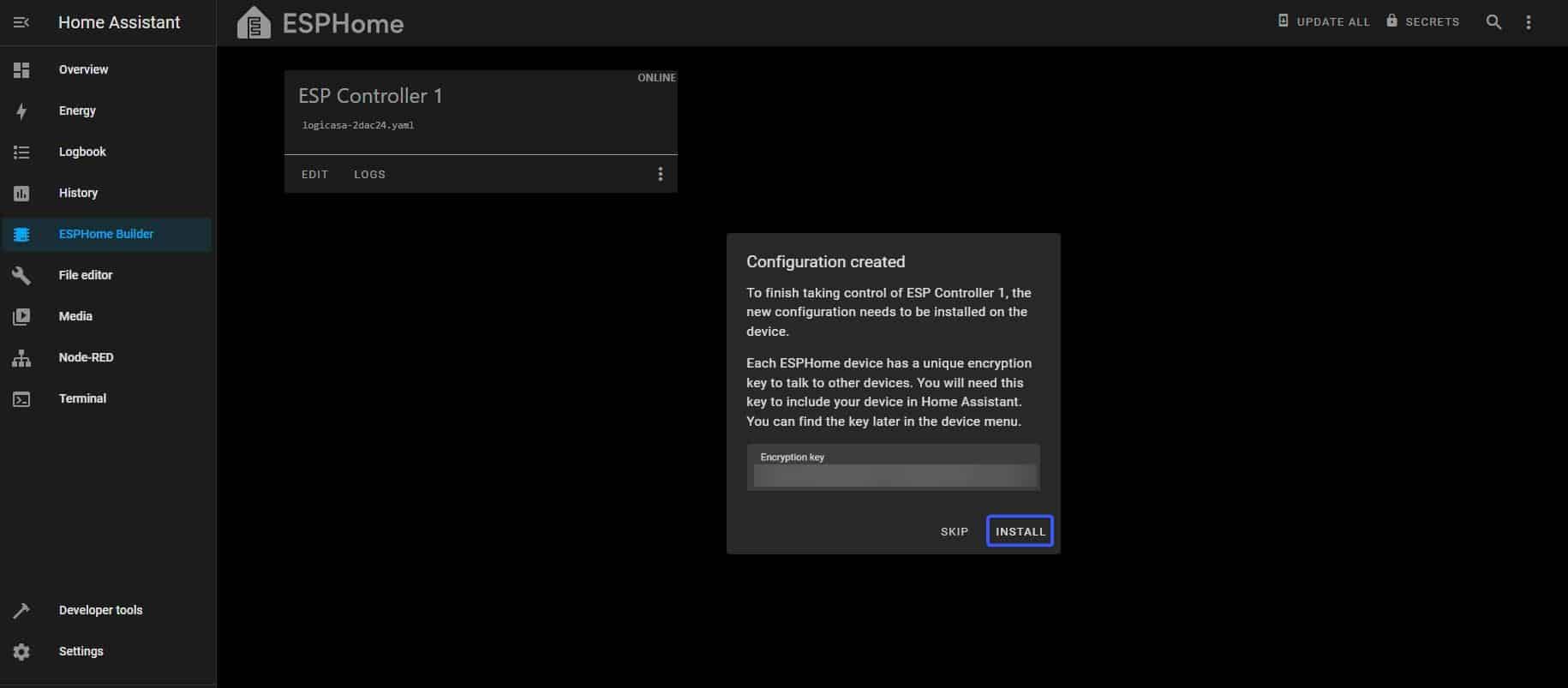Viewport: 1568px width, 688px height.
Task: Open the SECRETS editor
Action: [1422, 21]
